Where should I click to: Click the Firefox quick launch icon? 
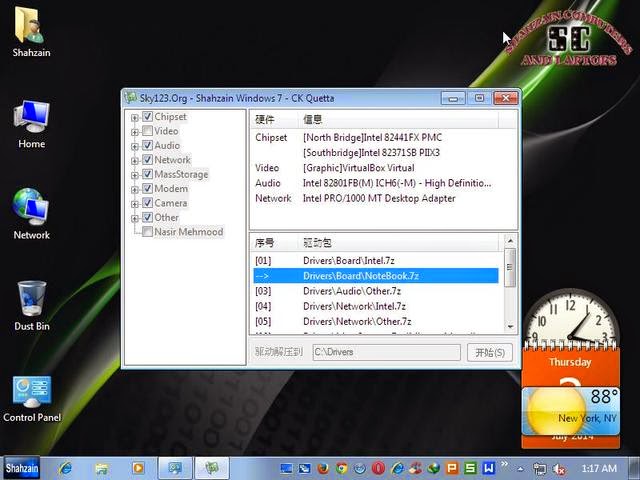(323, 468)
